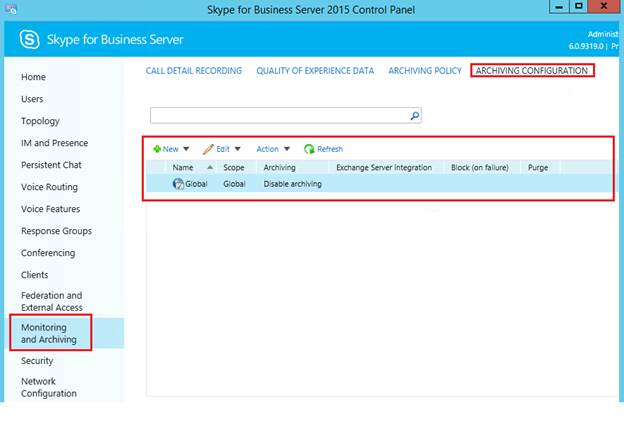The width and height of the screenshot is (624, 442).
Task: Click the Refresh arrows icon
Action: 309,149
